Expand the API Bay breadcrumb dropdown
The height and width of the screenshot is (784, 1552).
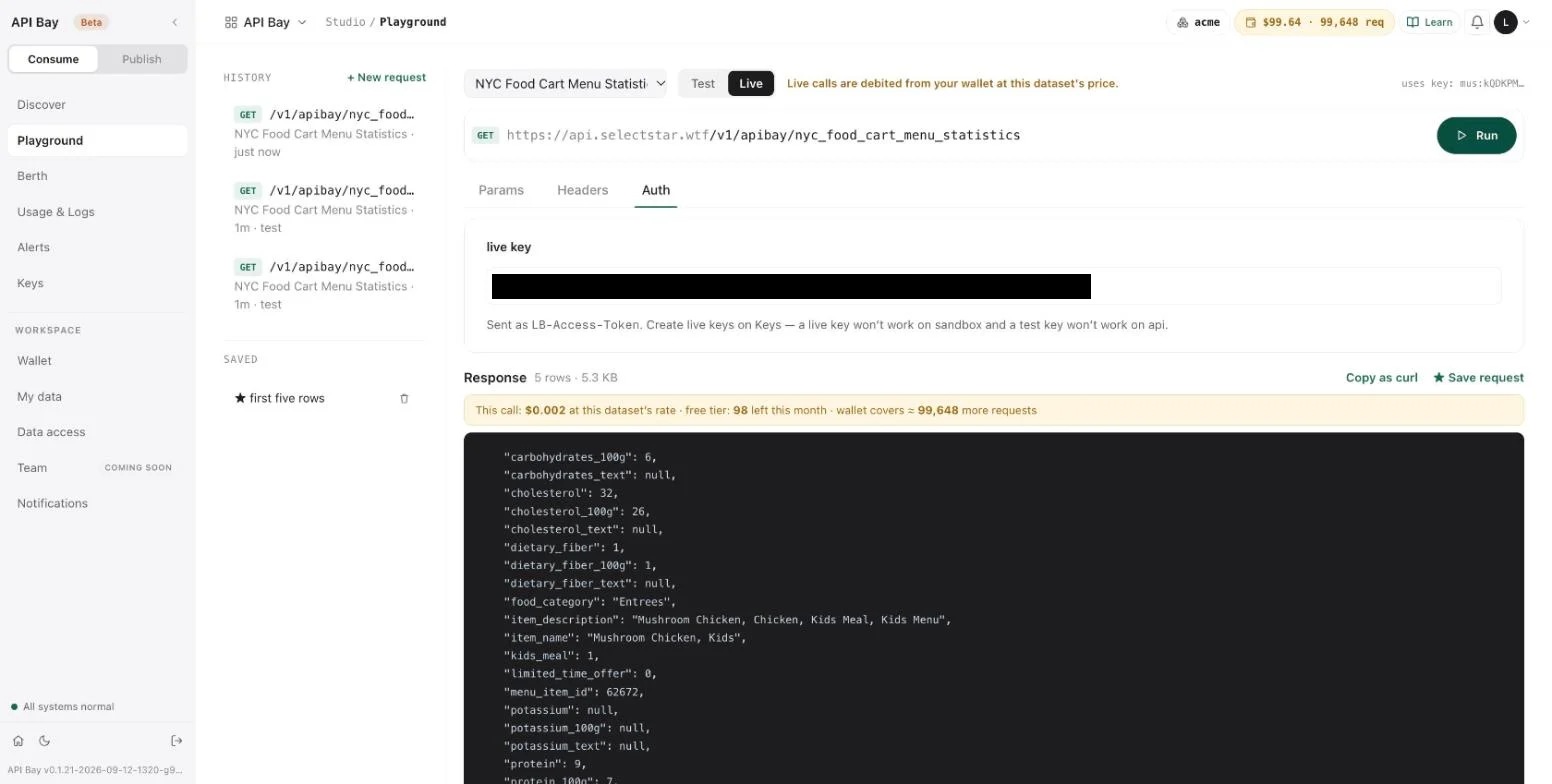[x=302, y=22]
